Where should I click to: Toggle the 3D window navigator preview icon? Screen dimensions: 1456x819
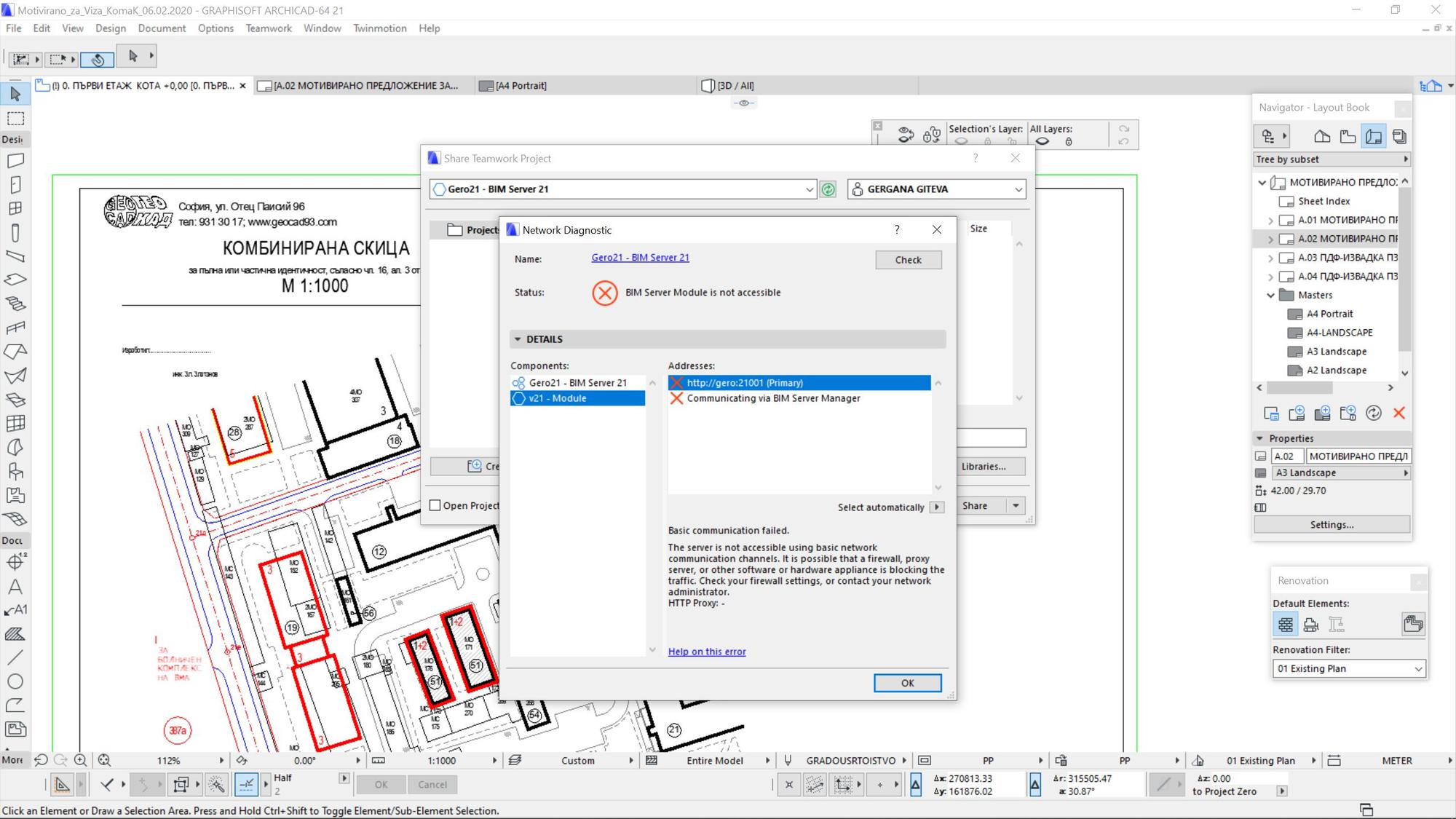click(x=1431, y=86)
